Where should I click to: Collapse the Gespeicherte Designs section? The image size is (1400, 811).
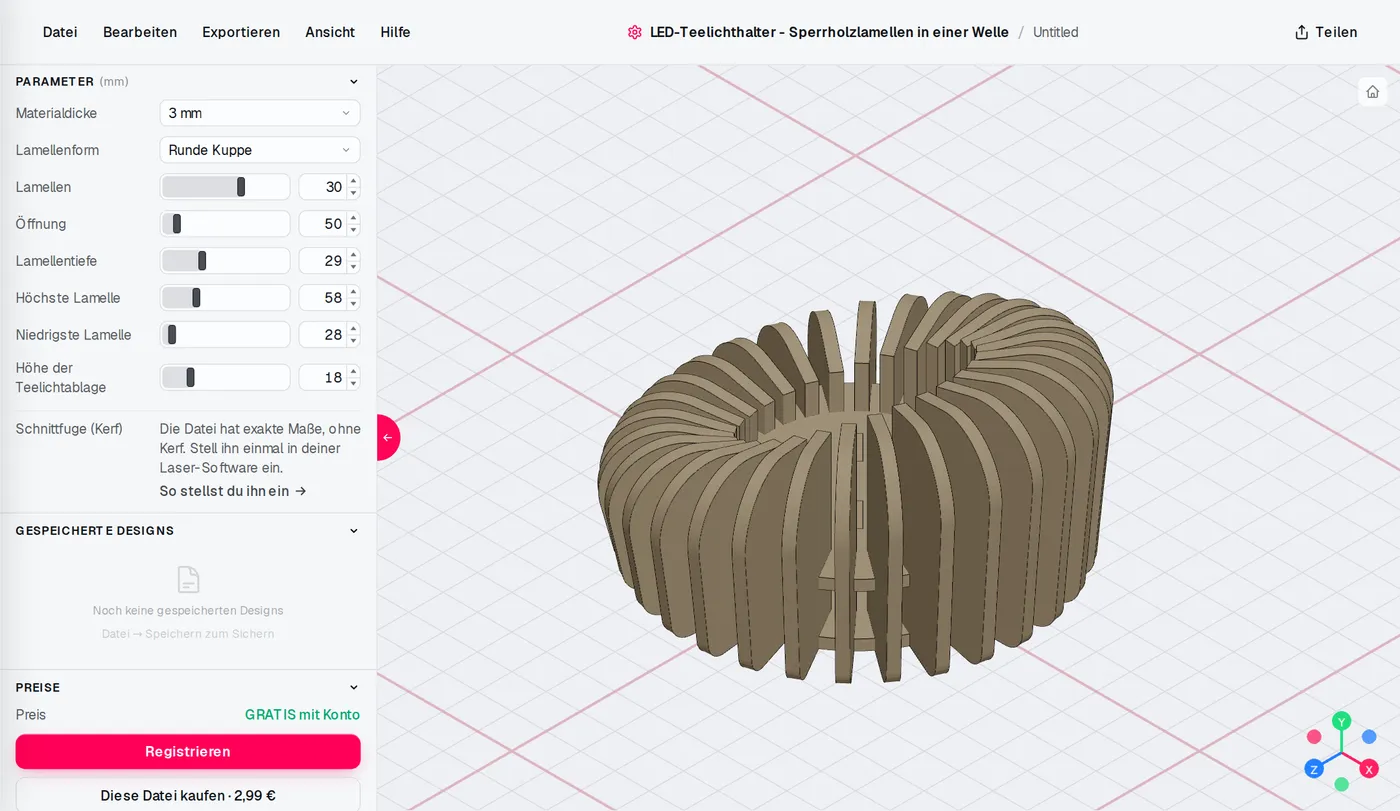(353, 531)
